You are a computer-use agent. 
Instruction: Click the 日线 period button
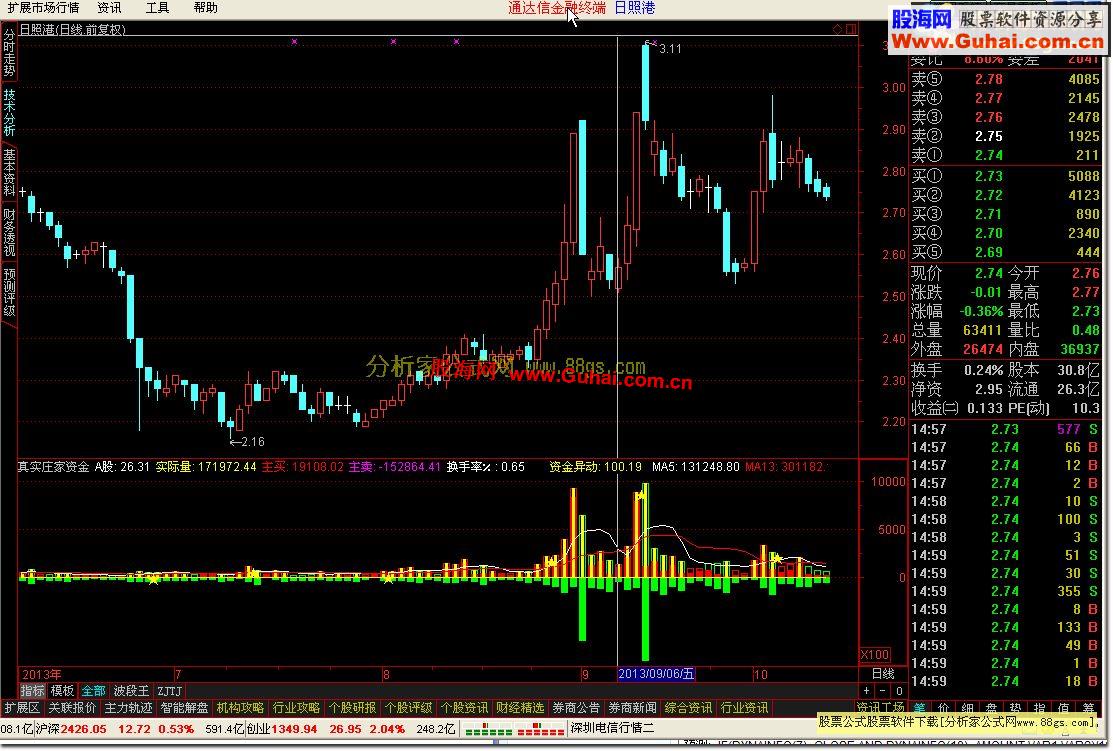[883, 673]
